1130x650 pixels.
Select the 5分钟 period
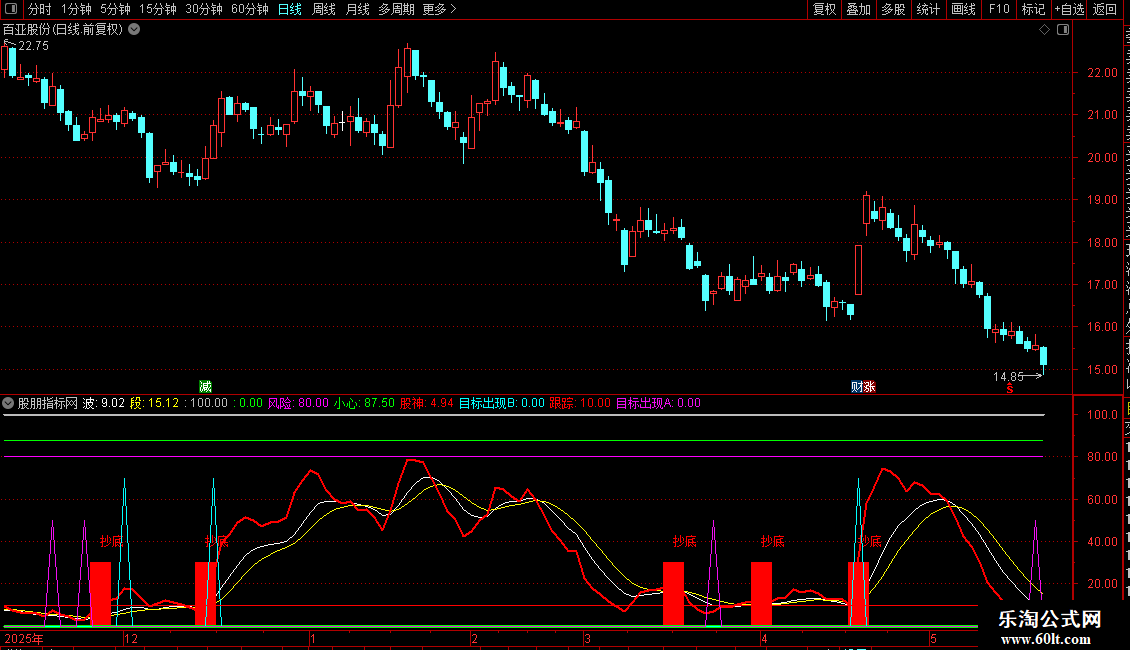[x=115, y=9]
